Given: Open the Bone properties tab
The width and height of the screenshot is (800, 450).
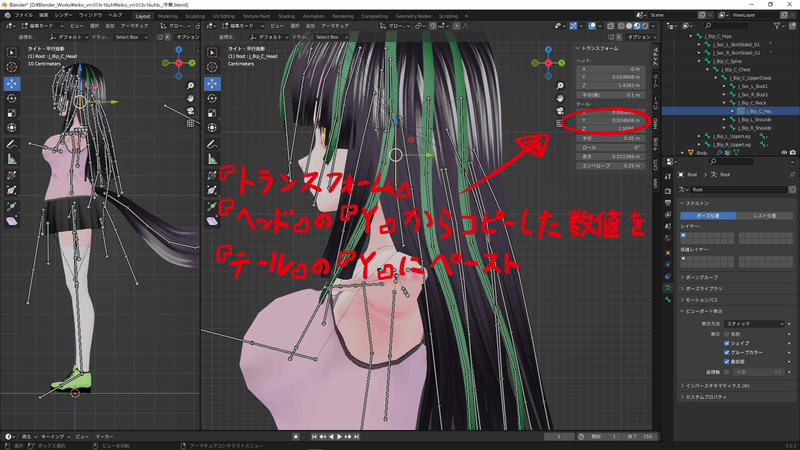Looking at the screenshot, I should [x=668, y=300].
